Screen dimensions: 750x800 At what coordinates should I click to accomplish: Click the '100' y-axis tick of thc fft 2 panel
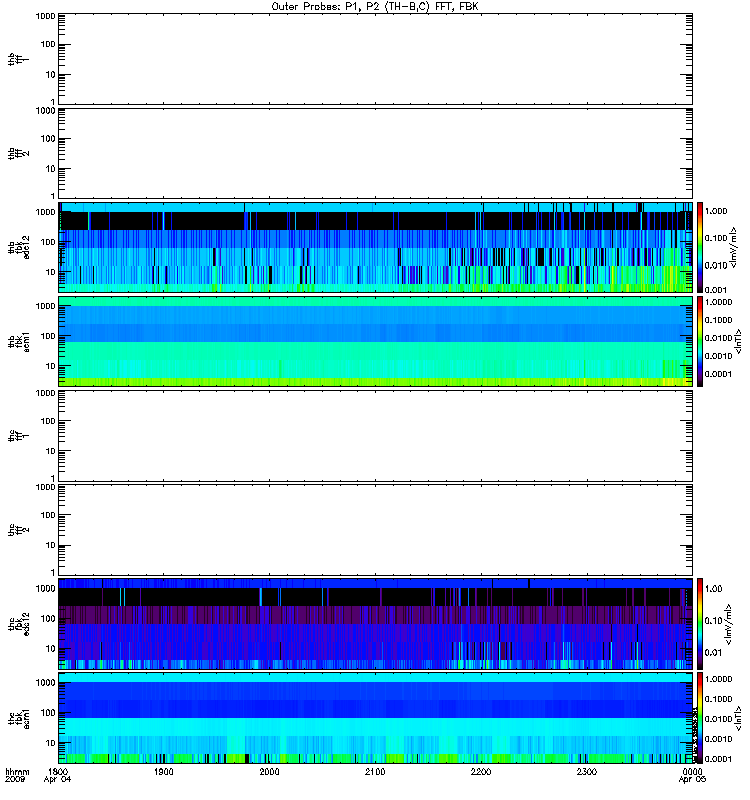pyautogui.click(x=48, y=515)
